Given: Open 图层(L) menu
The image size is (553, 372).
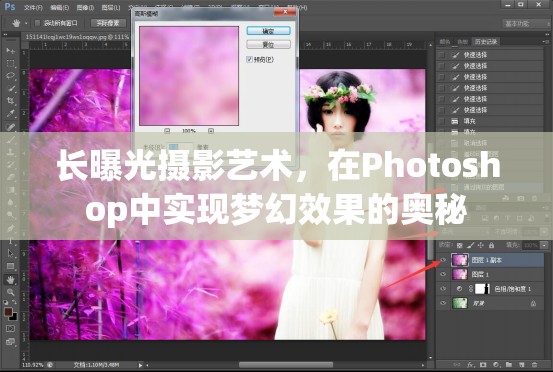Looking at the screenshot, I should (111, 7).
